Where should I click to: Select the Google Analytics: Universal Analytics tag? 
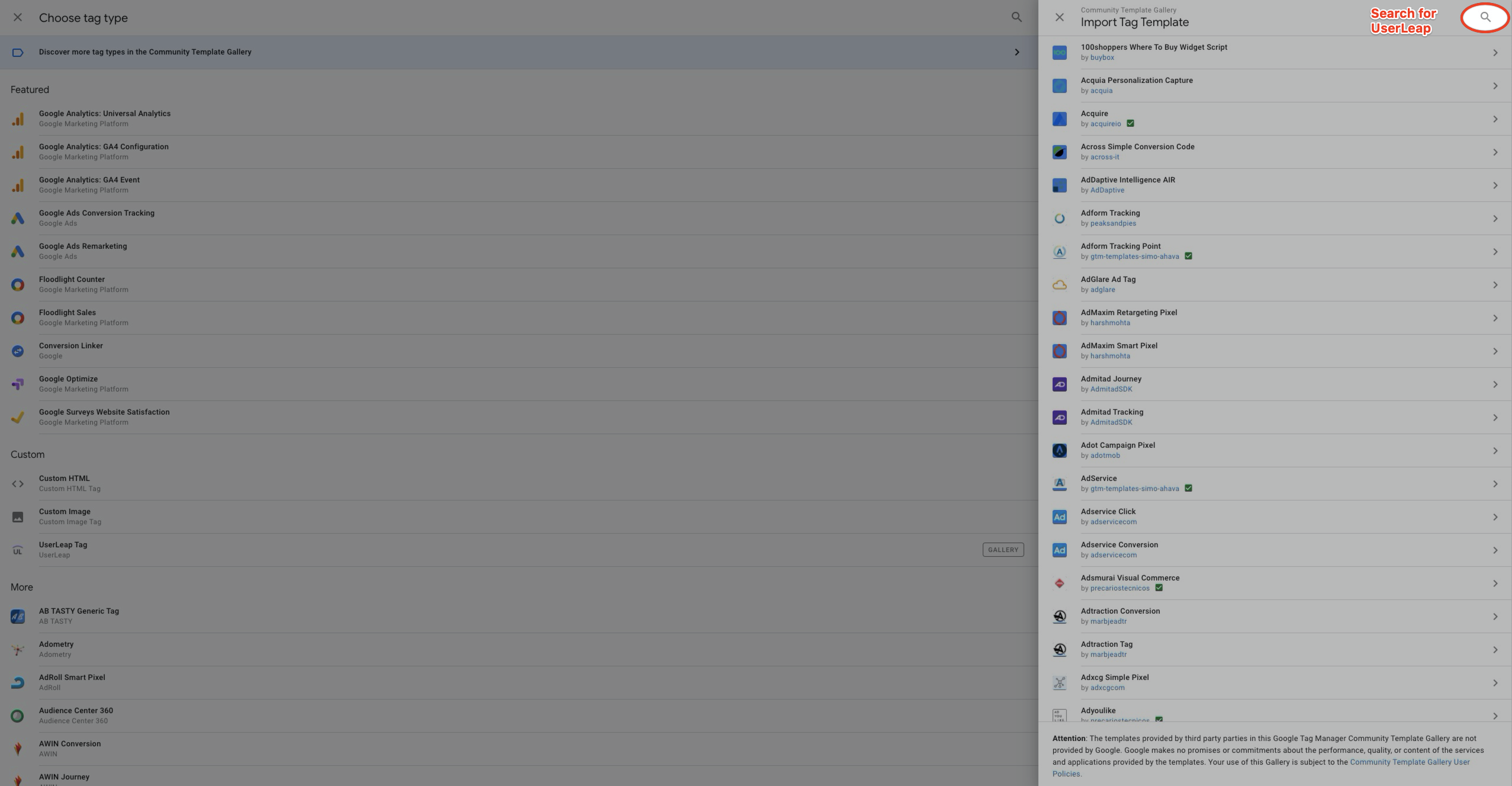(x=519, y=119)
